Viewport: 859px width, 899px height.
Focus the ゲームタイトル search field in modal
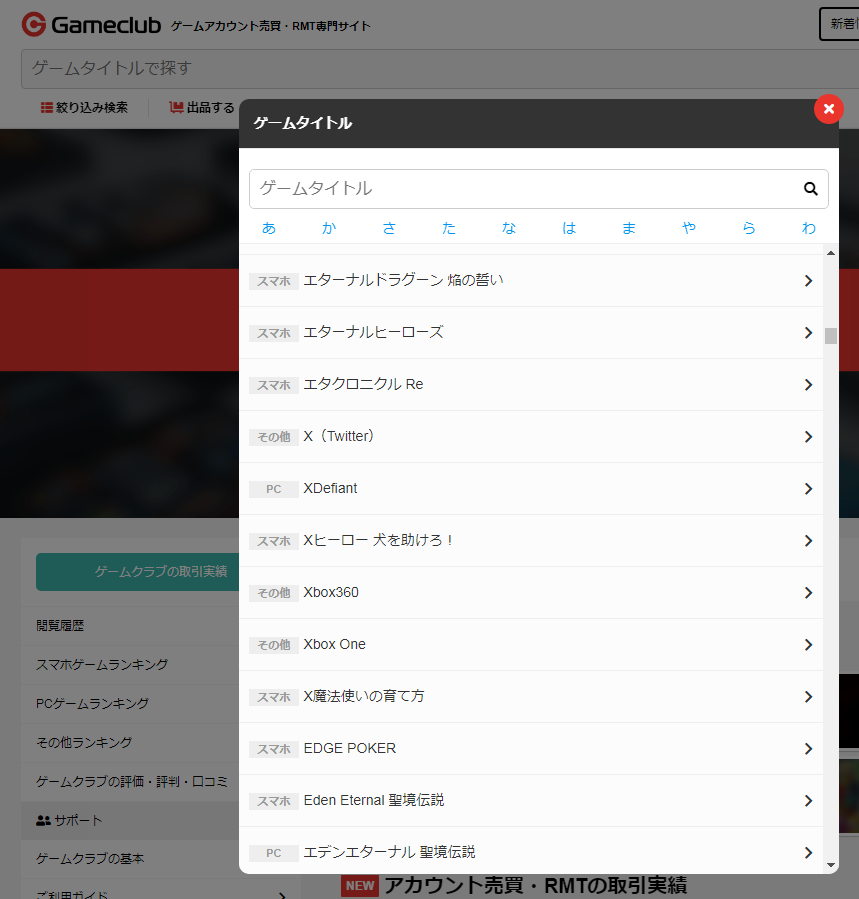point(520,188)
